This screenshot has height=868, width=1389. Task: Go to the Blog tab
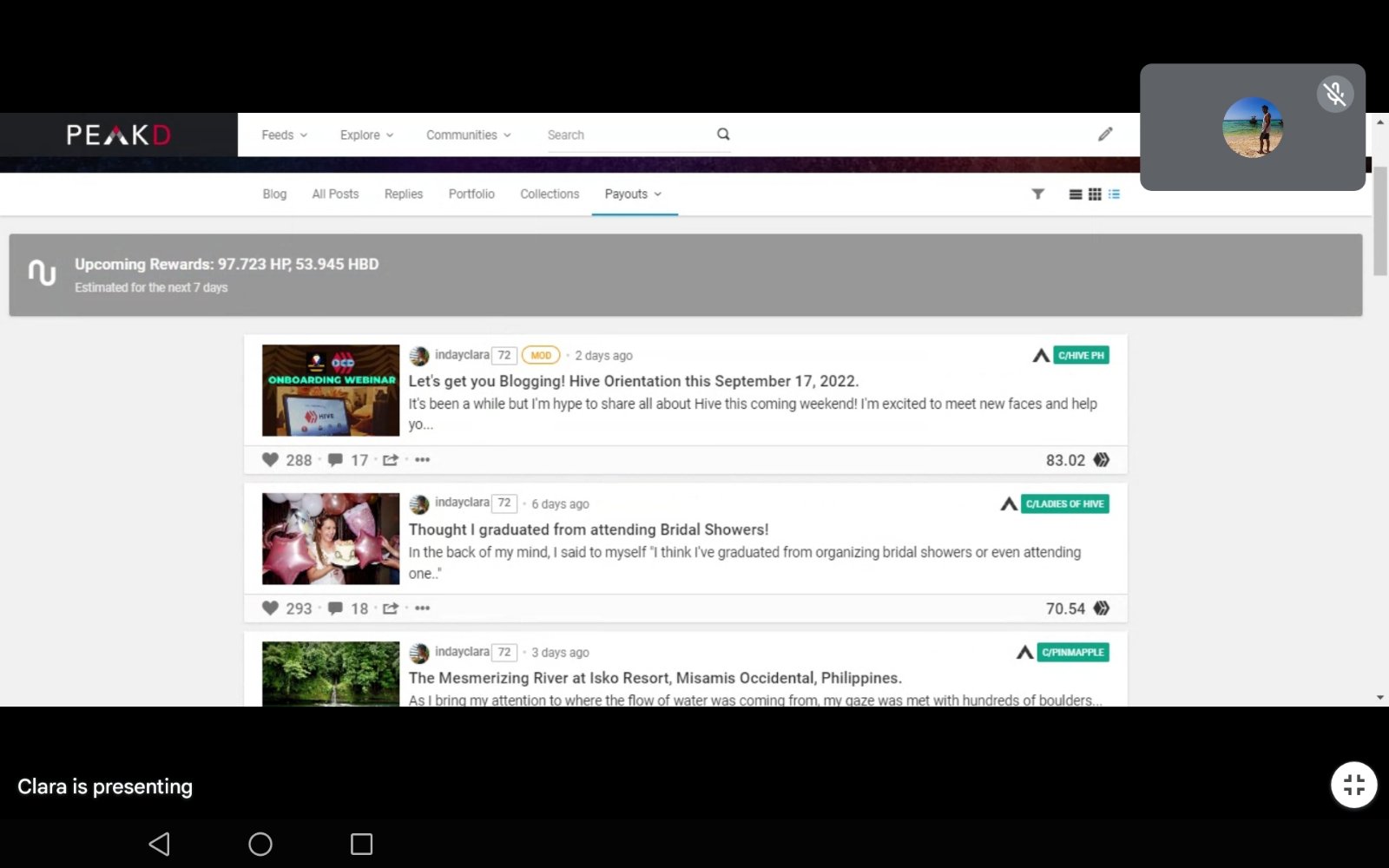(x=274, y=194)
